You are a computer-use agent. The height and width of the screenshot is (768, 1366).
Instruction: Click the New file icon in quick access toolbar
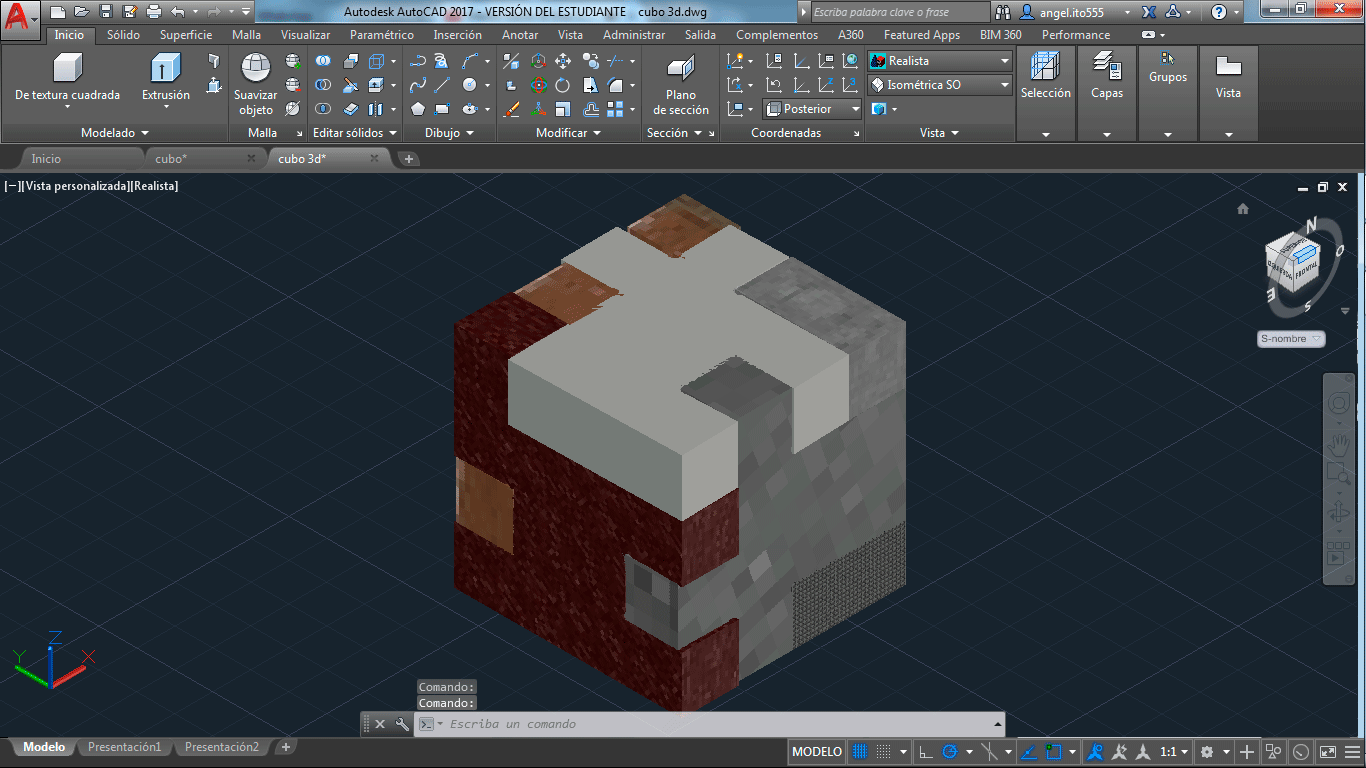coord(58,12)
